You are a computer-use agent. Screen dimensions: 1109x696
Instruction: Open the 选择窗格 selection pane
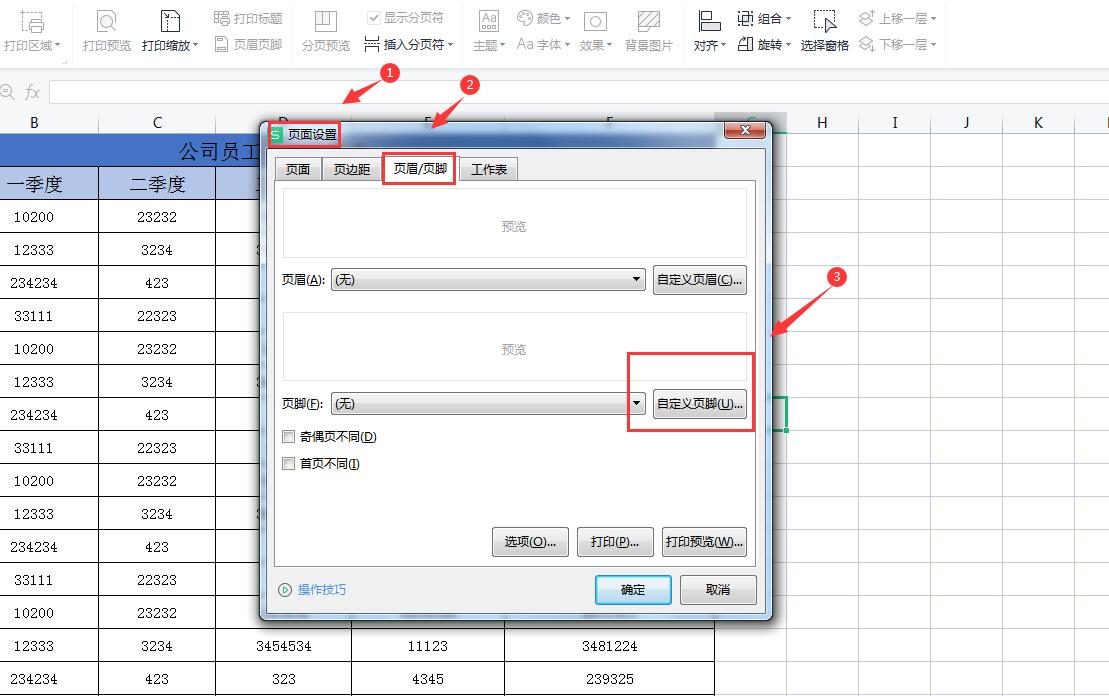tap(825, 31)
